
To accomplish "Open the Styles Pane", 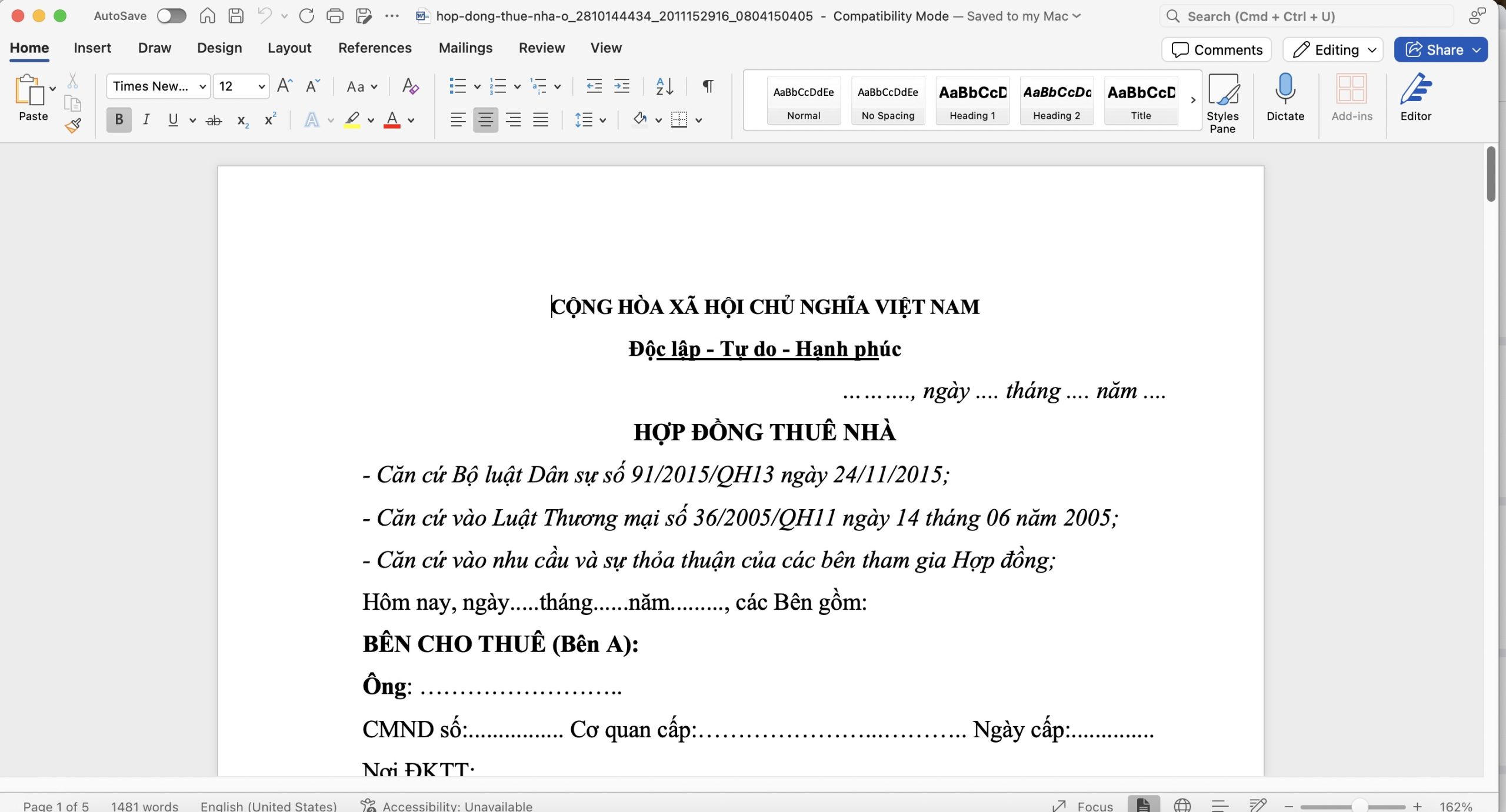I will [x=1222, y=103].
